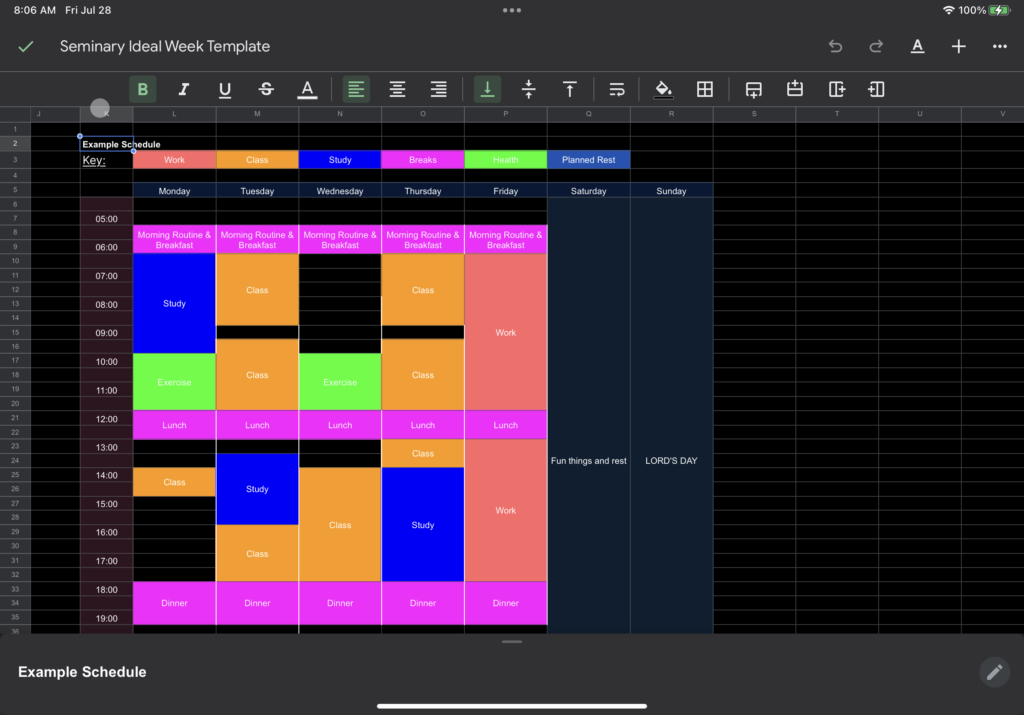Image resolution: width=1024 pixels, height=715 pixels.
Task: Apply strikethrough formatting
Action: coord(266,89)
